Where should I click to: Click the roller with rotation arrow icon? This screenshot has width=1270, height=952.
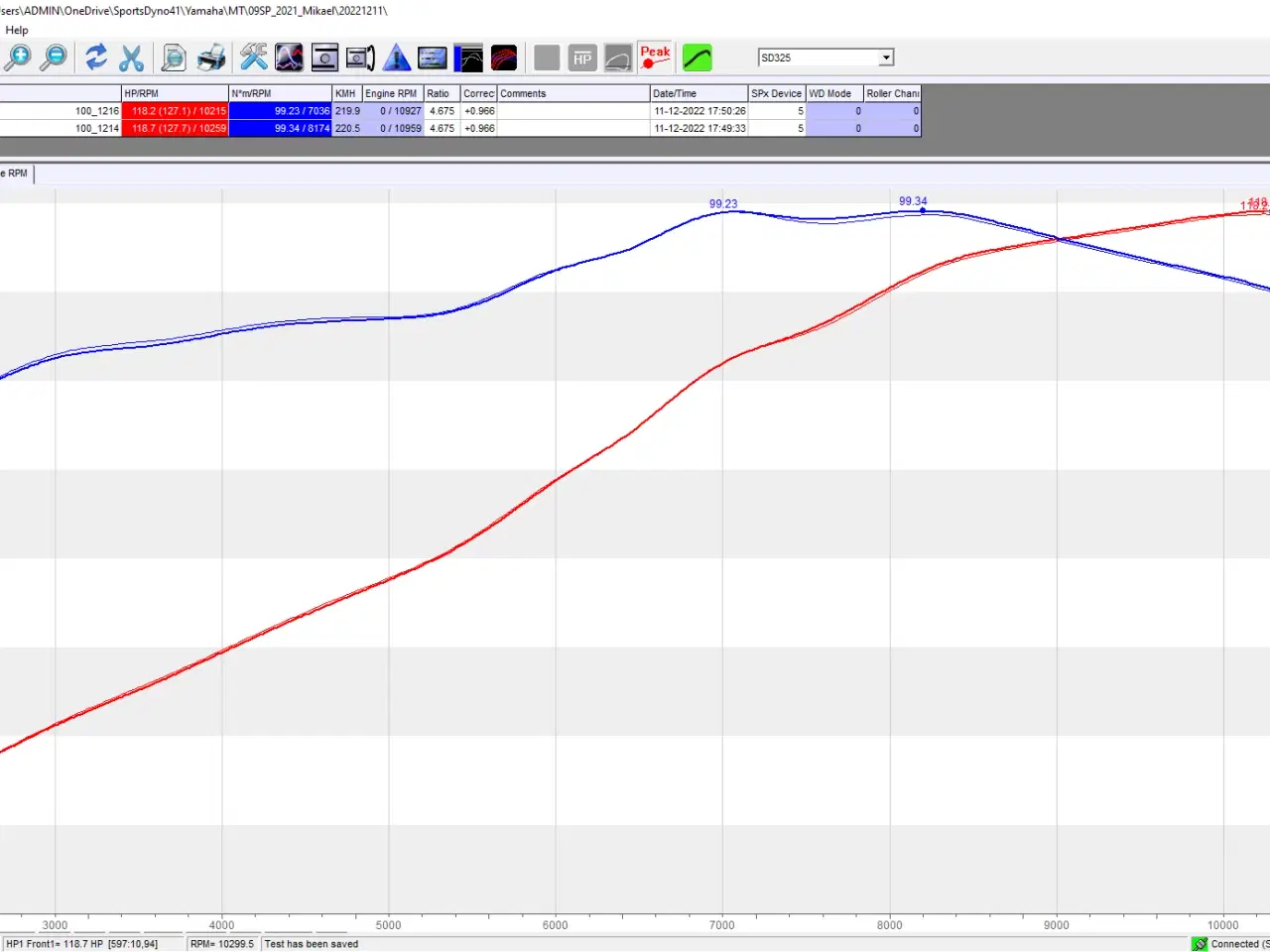click(x=360, y=58)
